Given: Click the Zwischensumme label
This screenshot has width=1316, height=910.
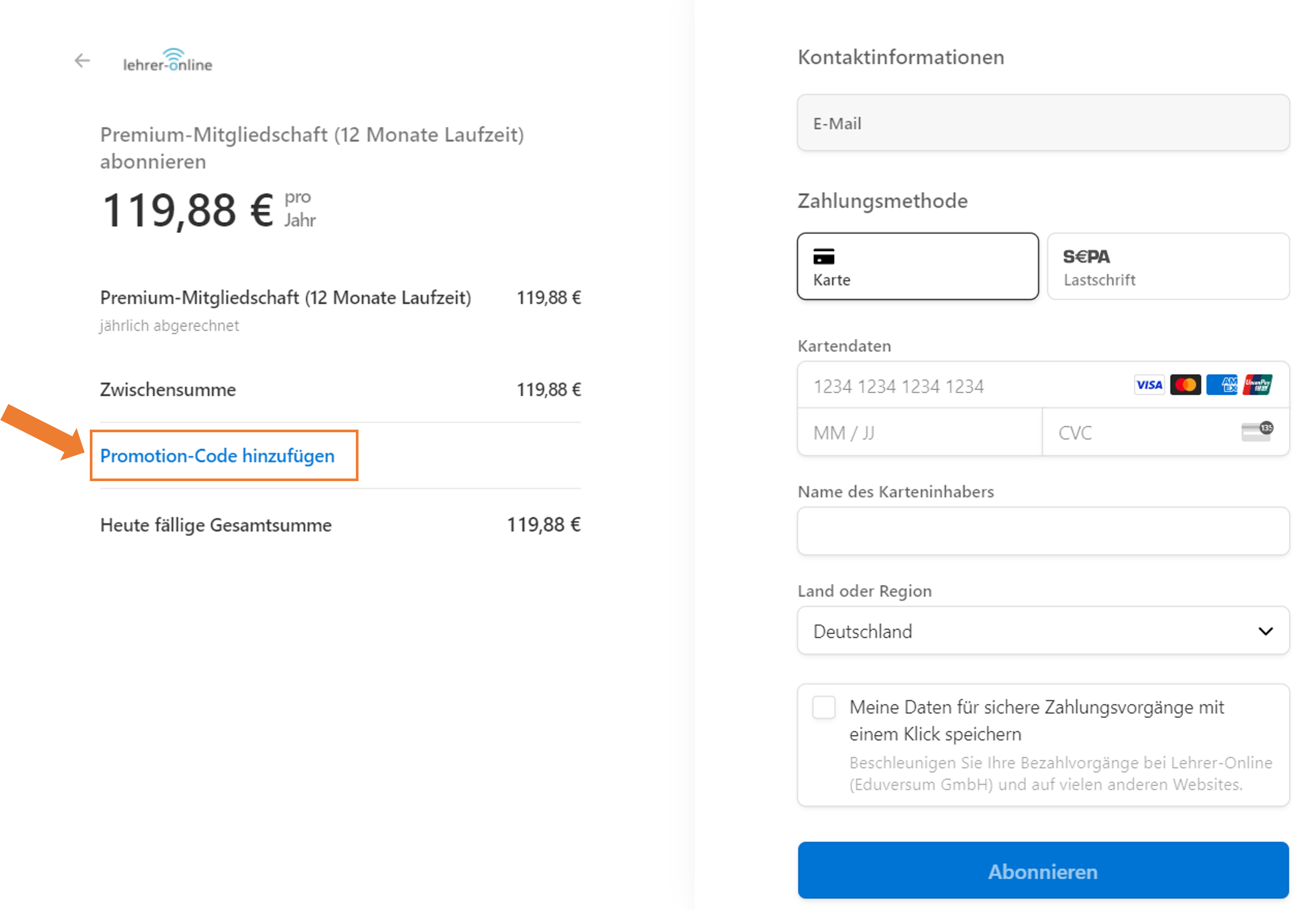Looking at the screenshot, I should tap(168, 389).
